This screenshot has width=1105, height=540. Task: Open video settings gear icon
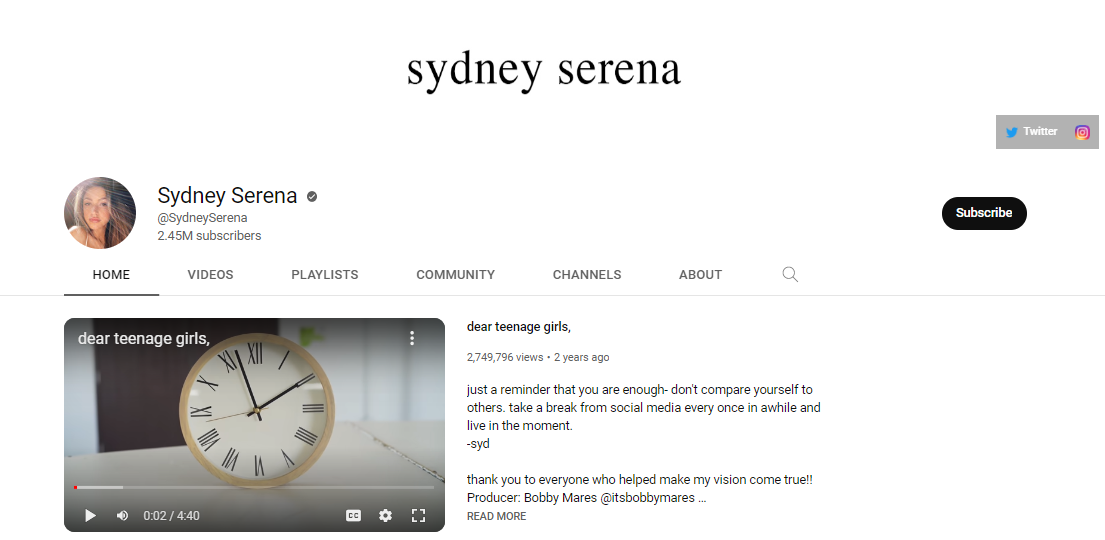click(385, 515)
